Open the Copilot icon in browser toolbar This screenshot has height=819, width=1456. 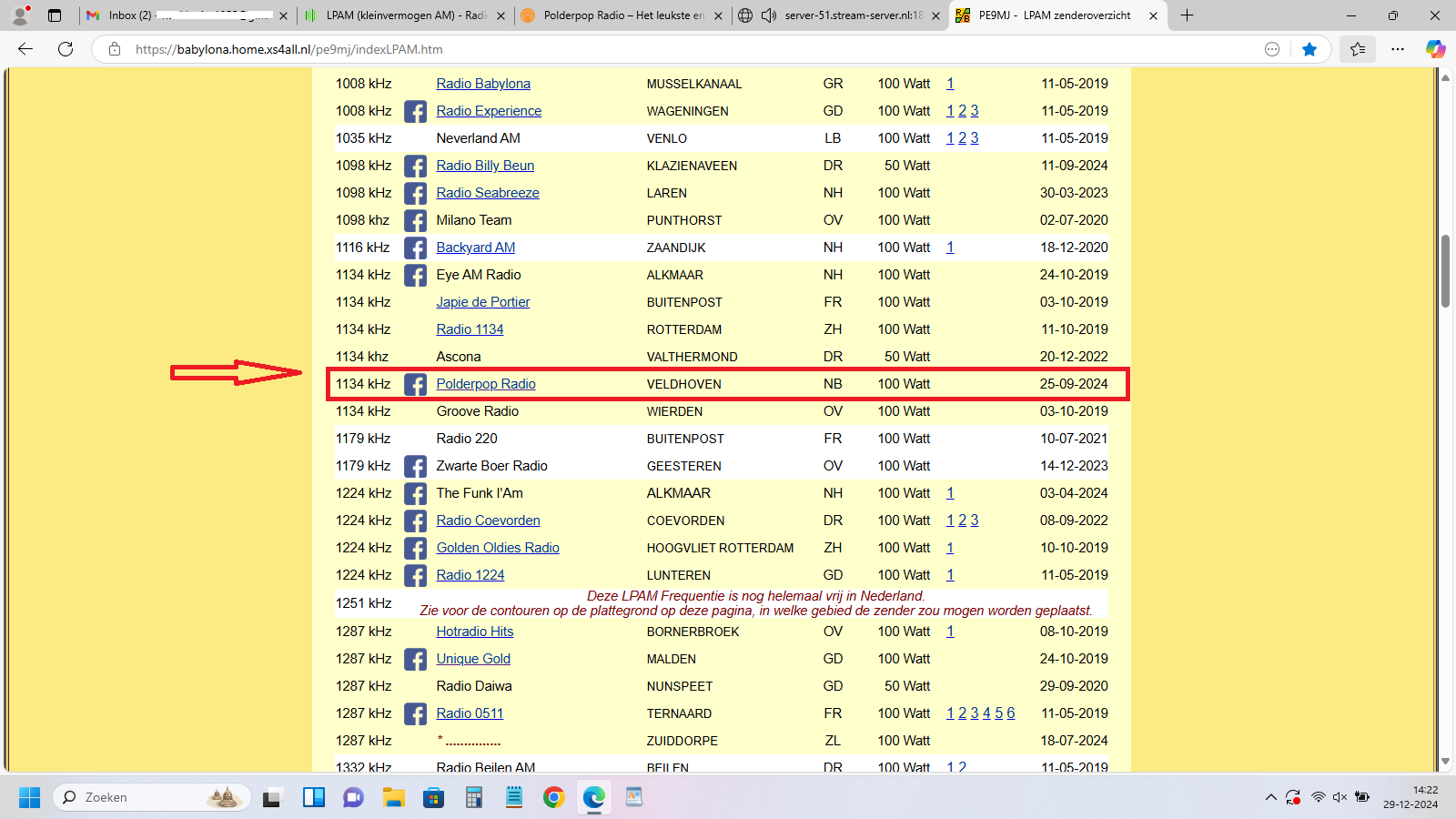point(1435,49)
